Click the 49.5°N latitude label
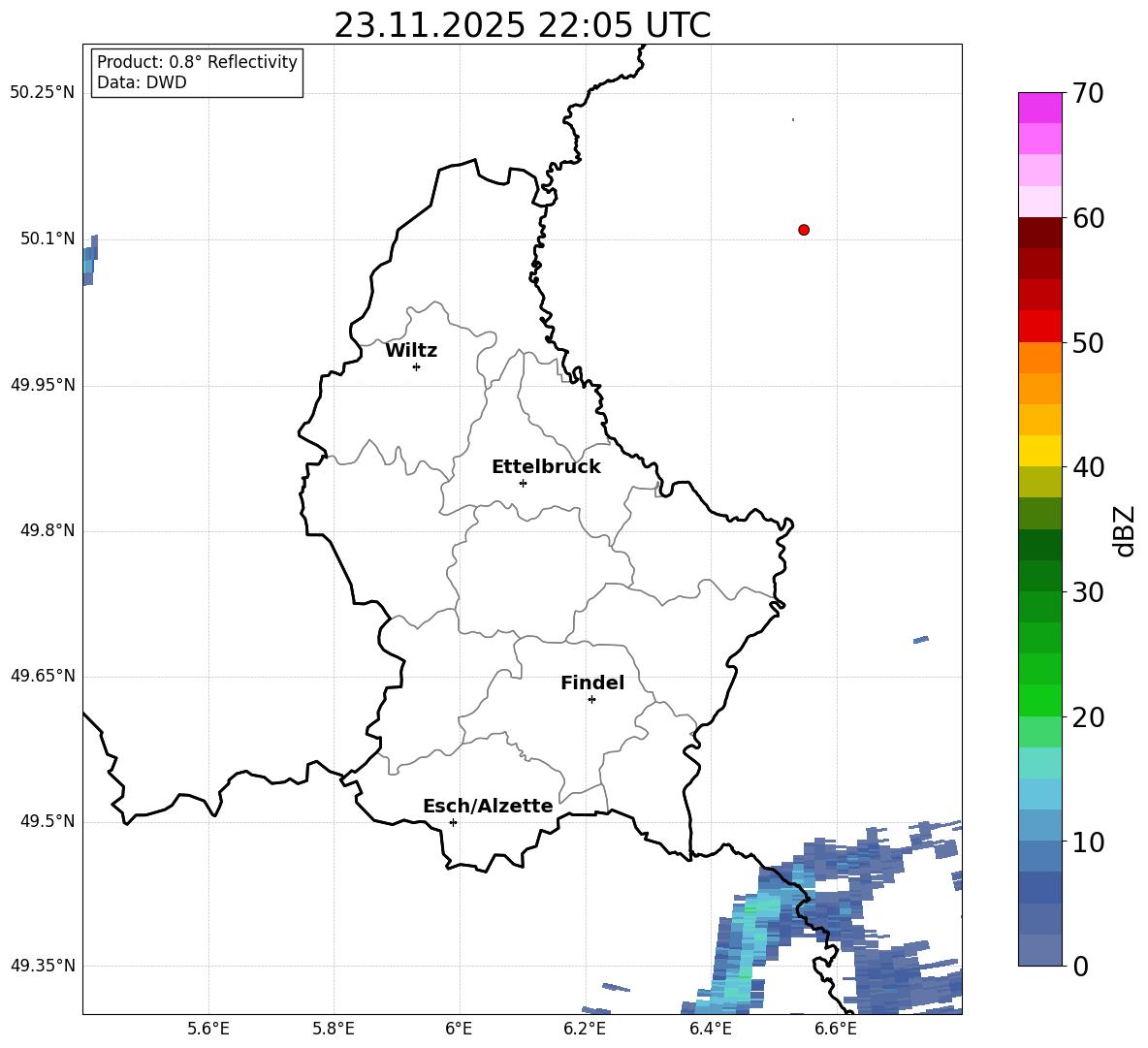Screen dimensions: 1148x1048 [x=48, y=821]
